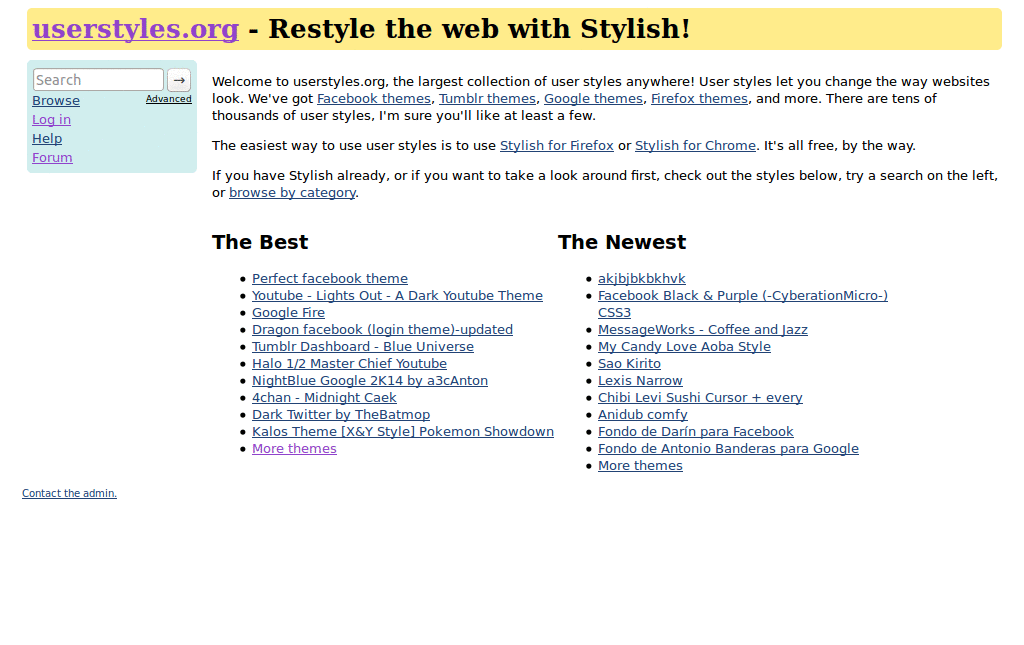
Task: Go to Log in page
Action: pyautogui.click(x=52, y=119)
